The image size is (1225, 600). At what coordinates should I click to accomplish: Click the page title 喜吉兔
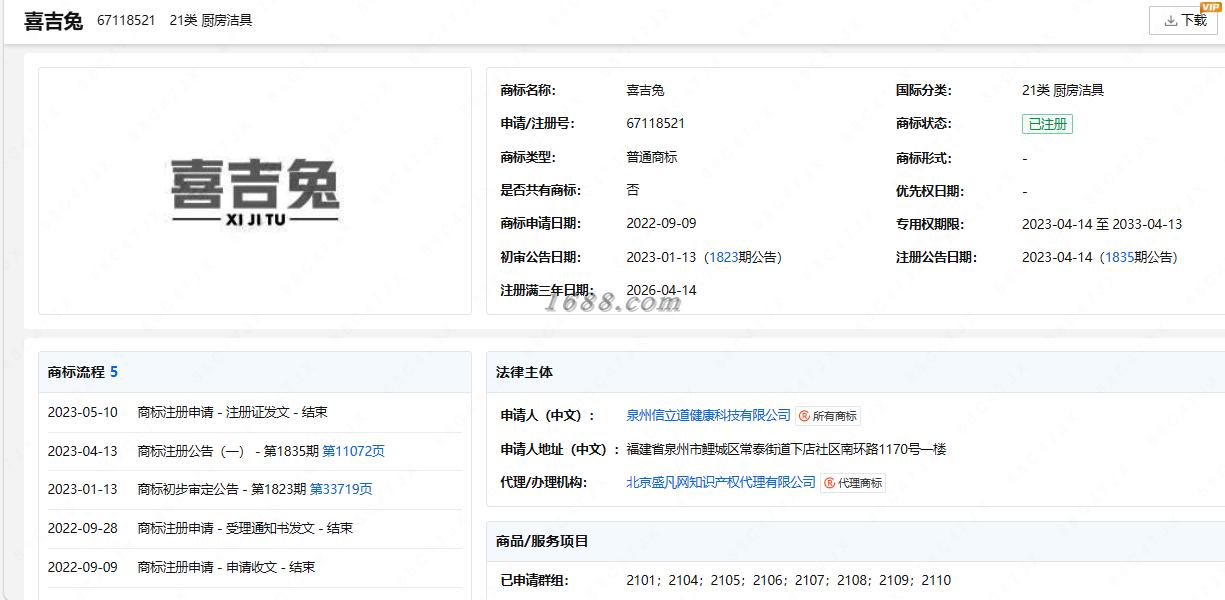53,21
